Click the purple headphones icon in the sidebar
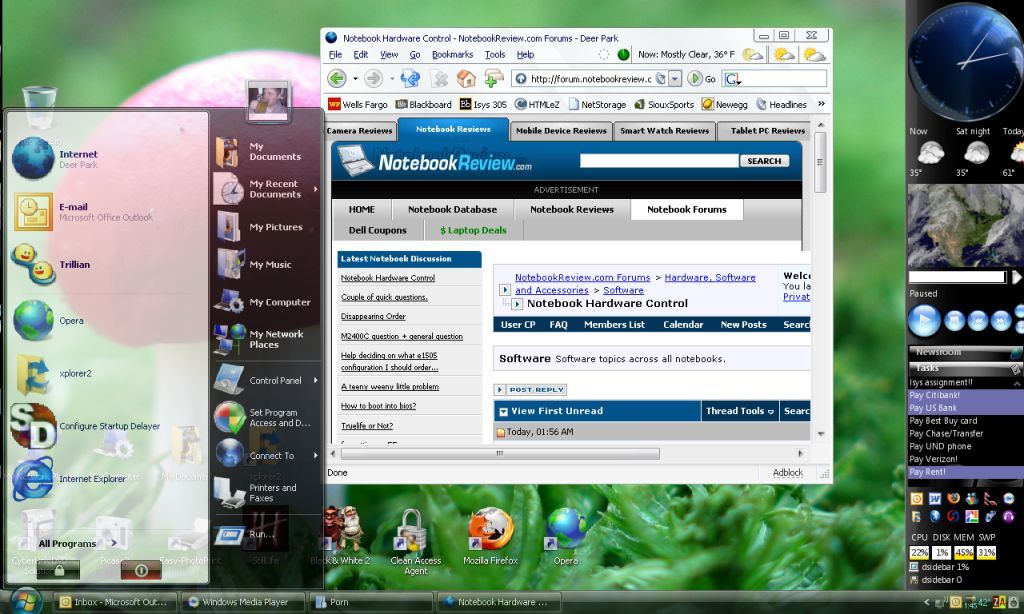Viewport: 1024px width, 614px height. click(x=1008, y=517)
